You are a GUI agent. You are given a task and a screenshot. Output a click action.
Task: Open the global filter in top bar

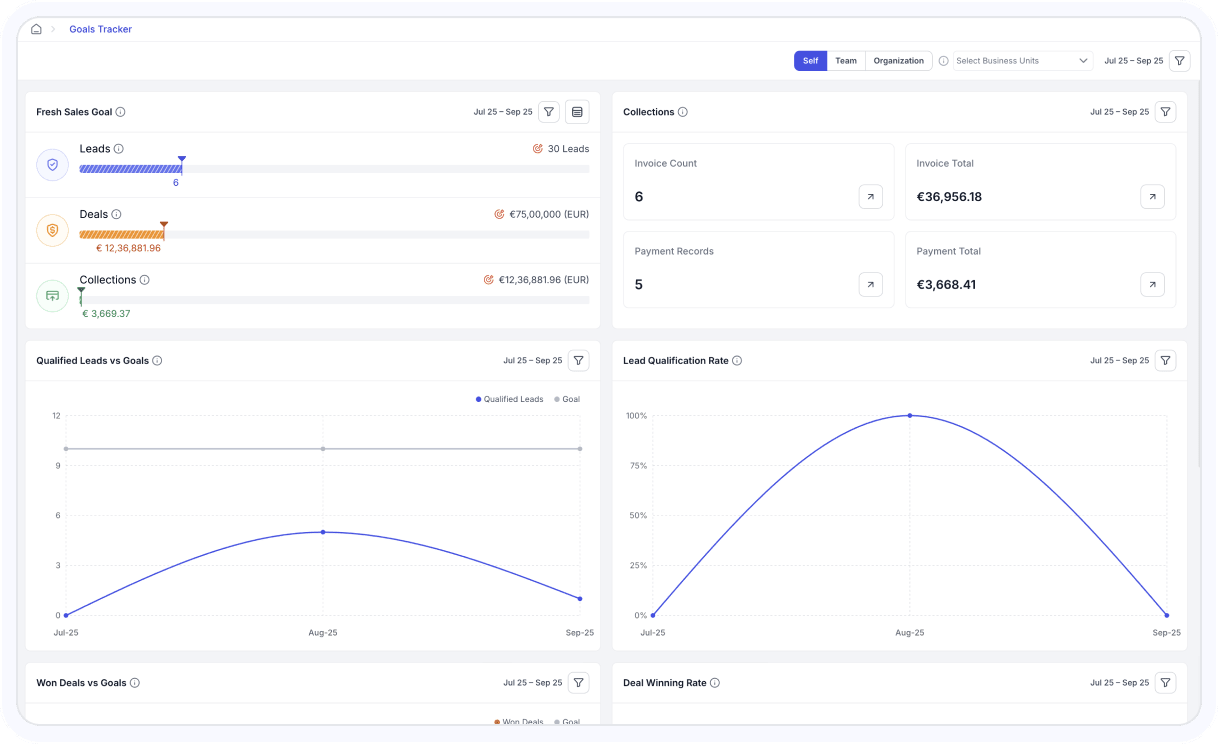click(x=1180, y=61)
